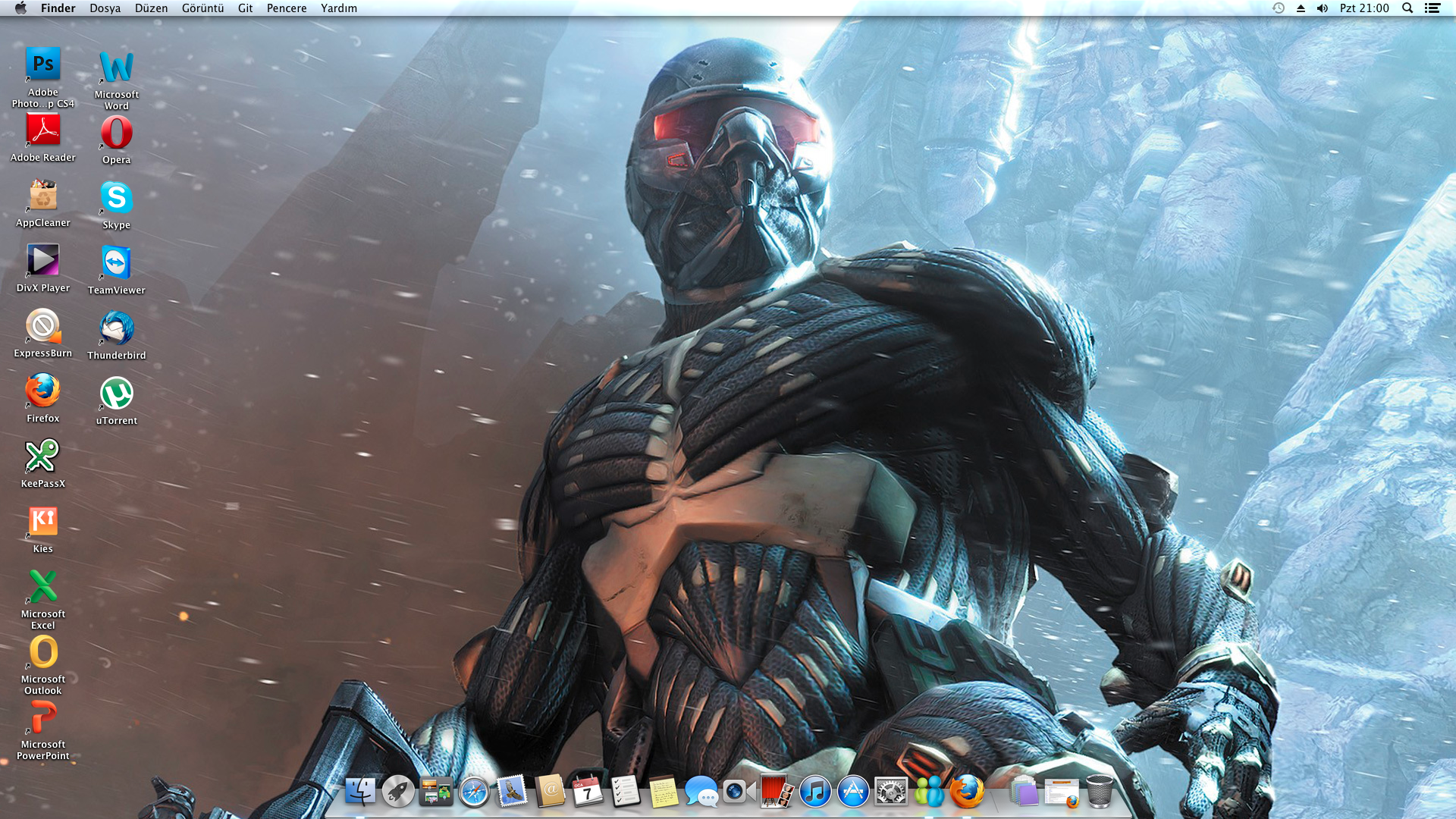
Task: Open Skype desktop shortcut
Action: [x=117, y=198]
